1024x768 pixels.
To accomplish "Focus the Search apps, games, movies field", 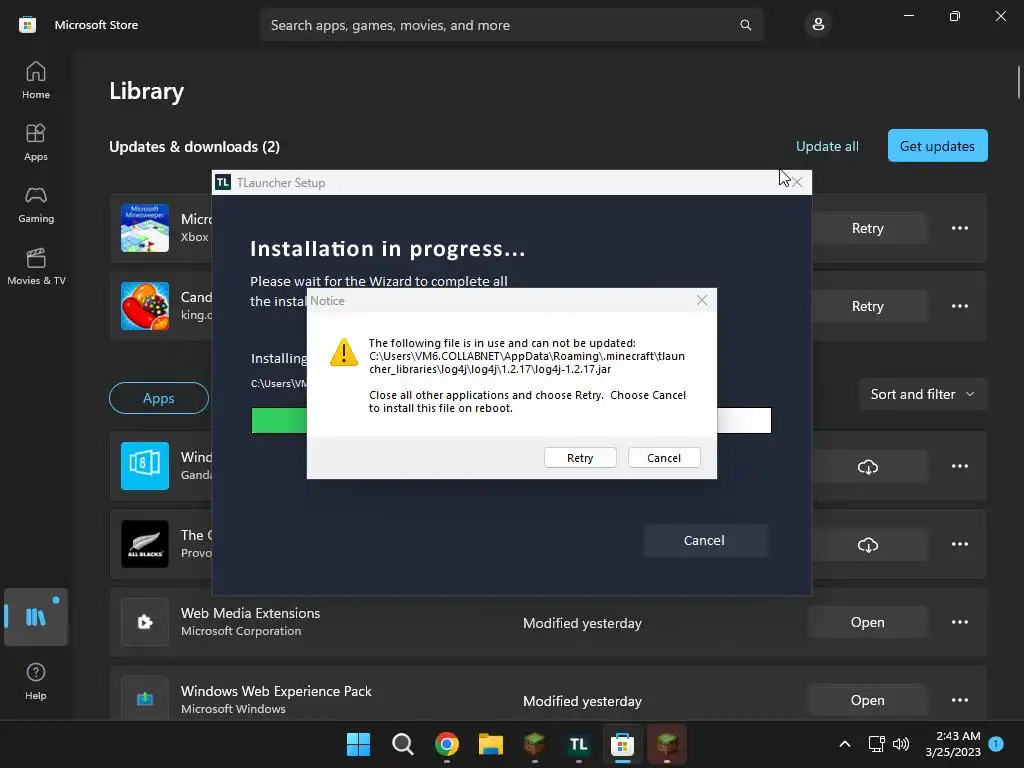I will 511,25.
